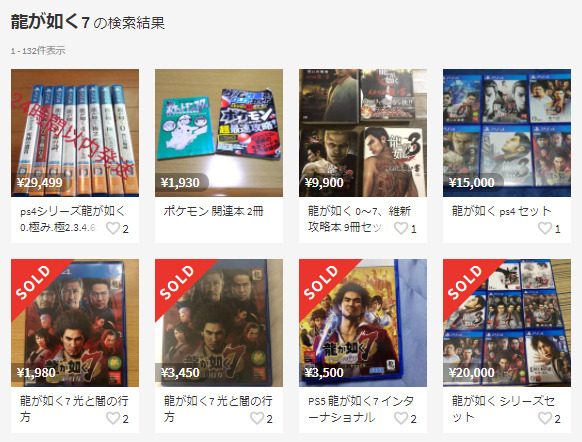The image size is (582, 442).
Task: Open the sold ¥3,450 龍が如く7 photo
Action: [x=219, y=323]
